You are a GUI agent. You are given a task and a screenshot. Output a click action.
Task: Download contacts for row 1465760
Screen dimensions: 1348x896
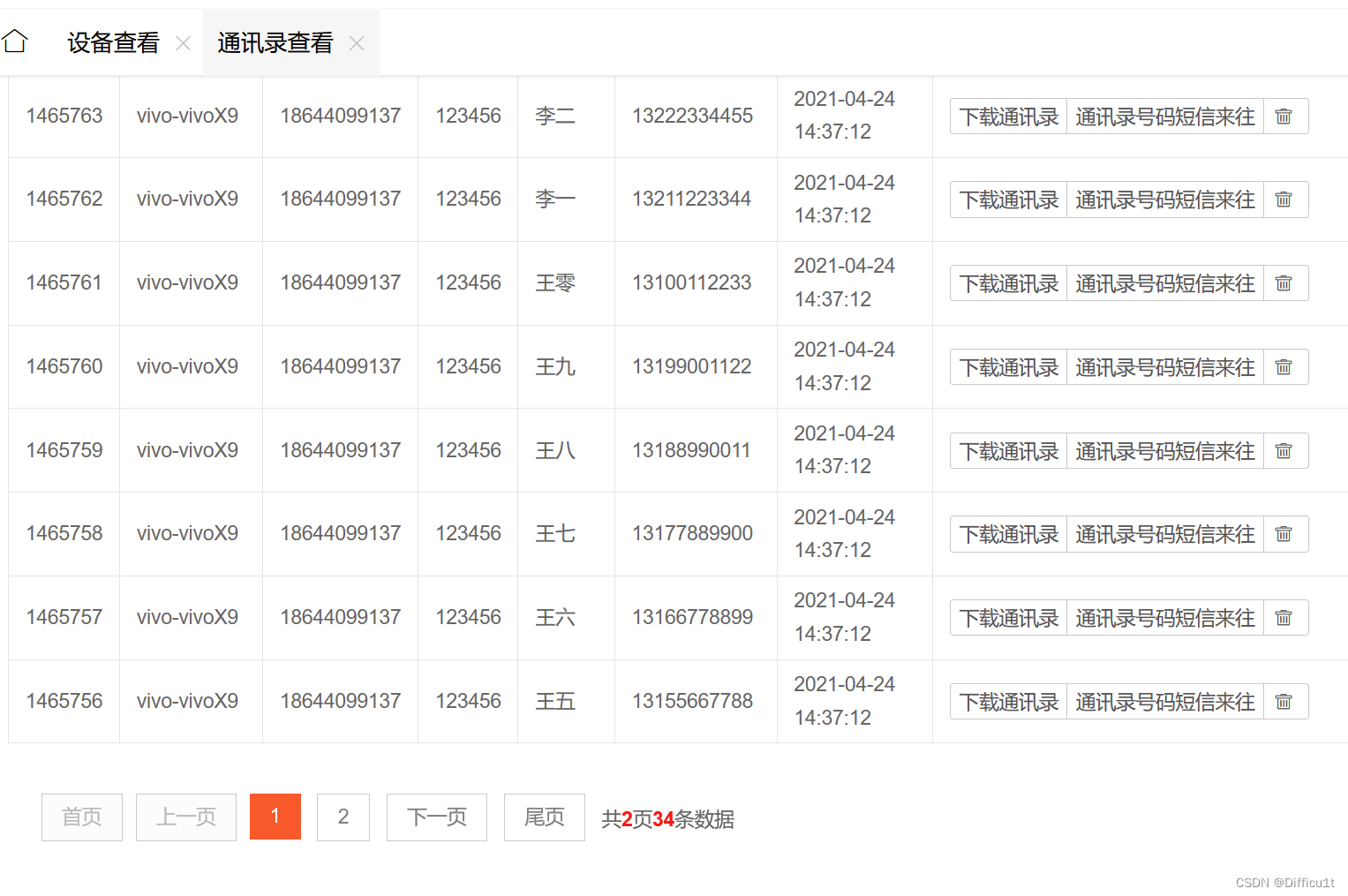point(1009,367)
